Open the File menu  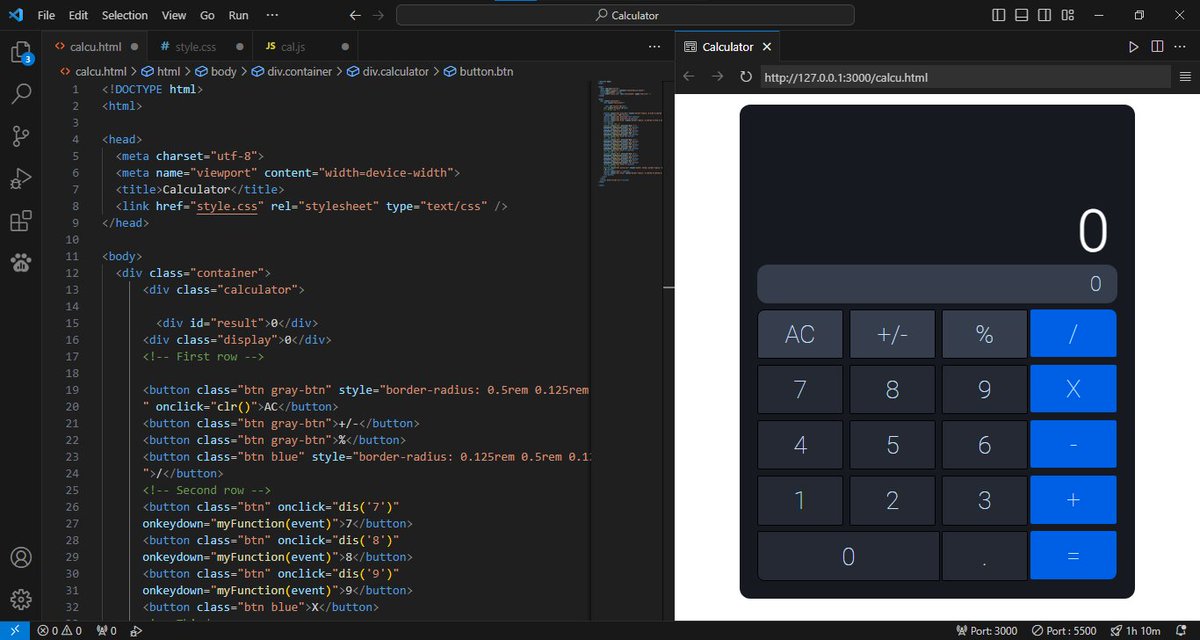click(x=46, y=15)
